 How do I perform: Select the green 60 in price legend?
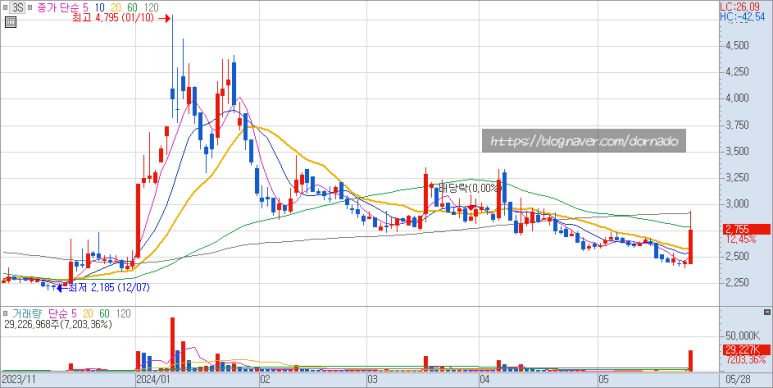click(132, 7)
